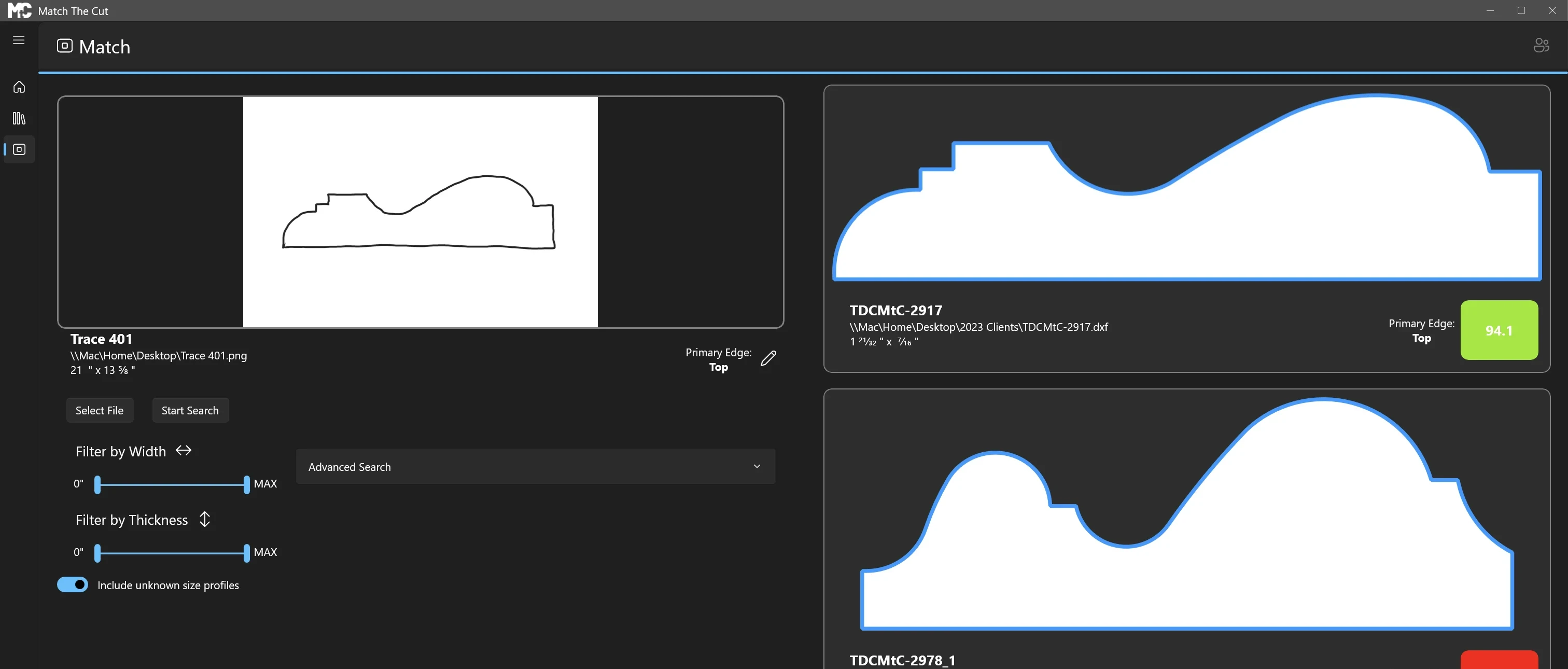Screen dimensions: 1568x669
Task: Select the TDCMtC-2917 profile result
Action: point(1186,228)
